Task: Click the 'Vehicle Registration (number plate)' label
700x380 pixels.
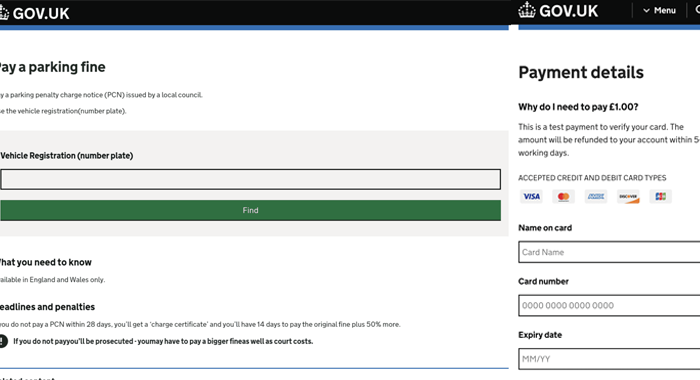Action: point(67,155)
